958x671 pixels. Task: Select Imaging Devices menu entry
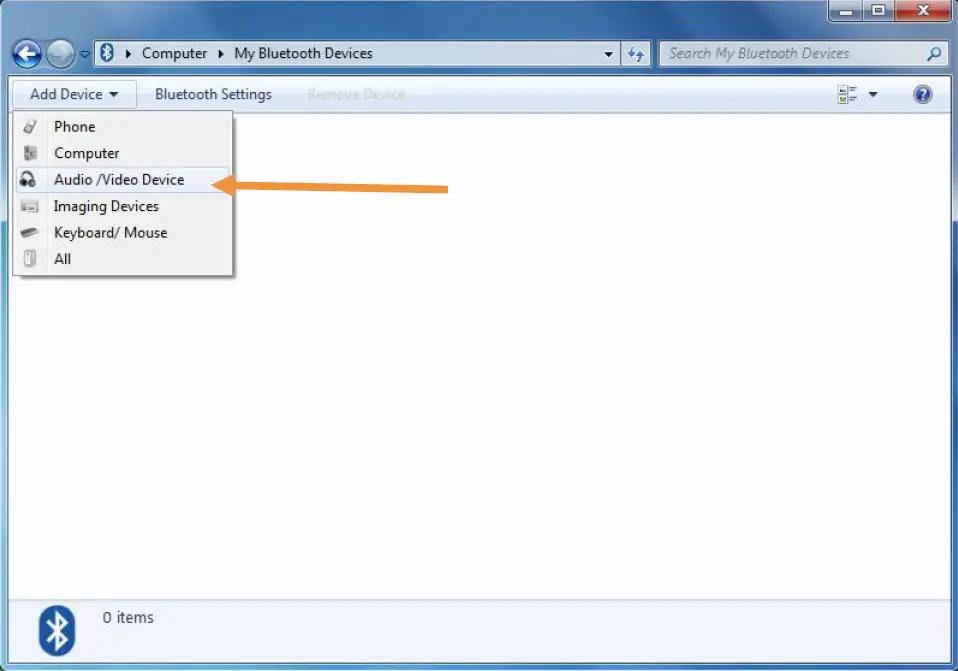point(123,207)
